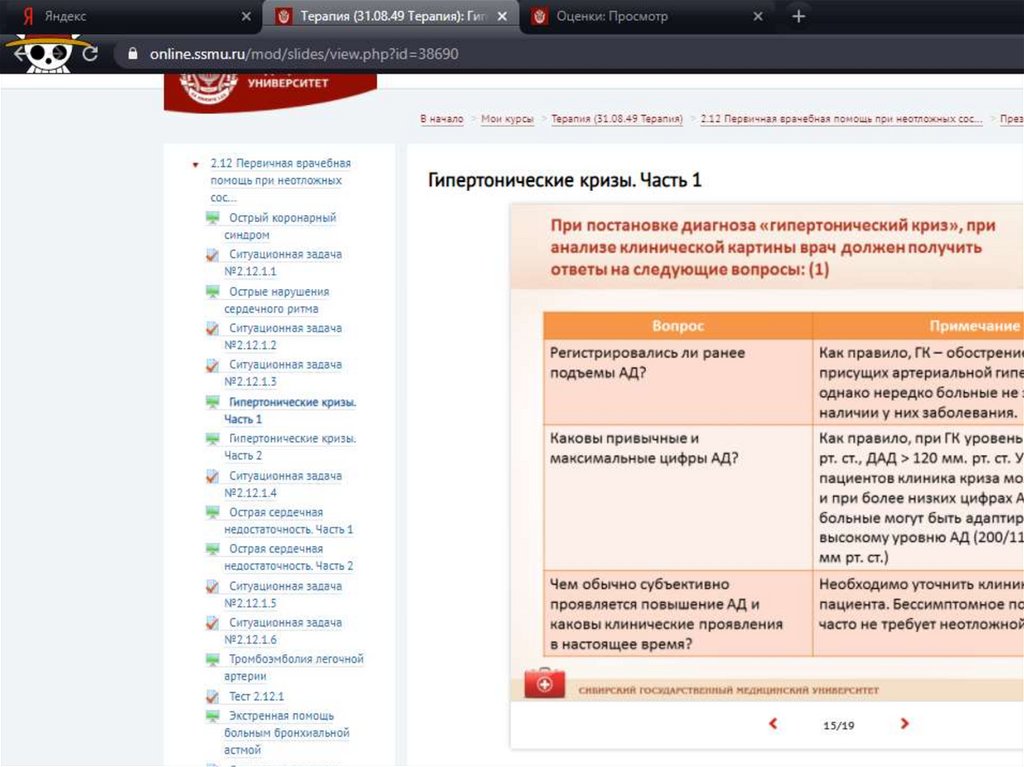1024x767 pixels.
Task: Click the university logo banner
Action: coord(270,91)
